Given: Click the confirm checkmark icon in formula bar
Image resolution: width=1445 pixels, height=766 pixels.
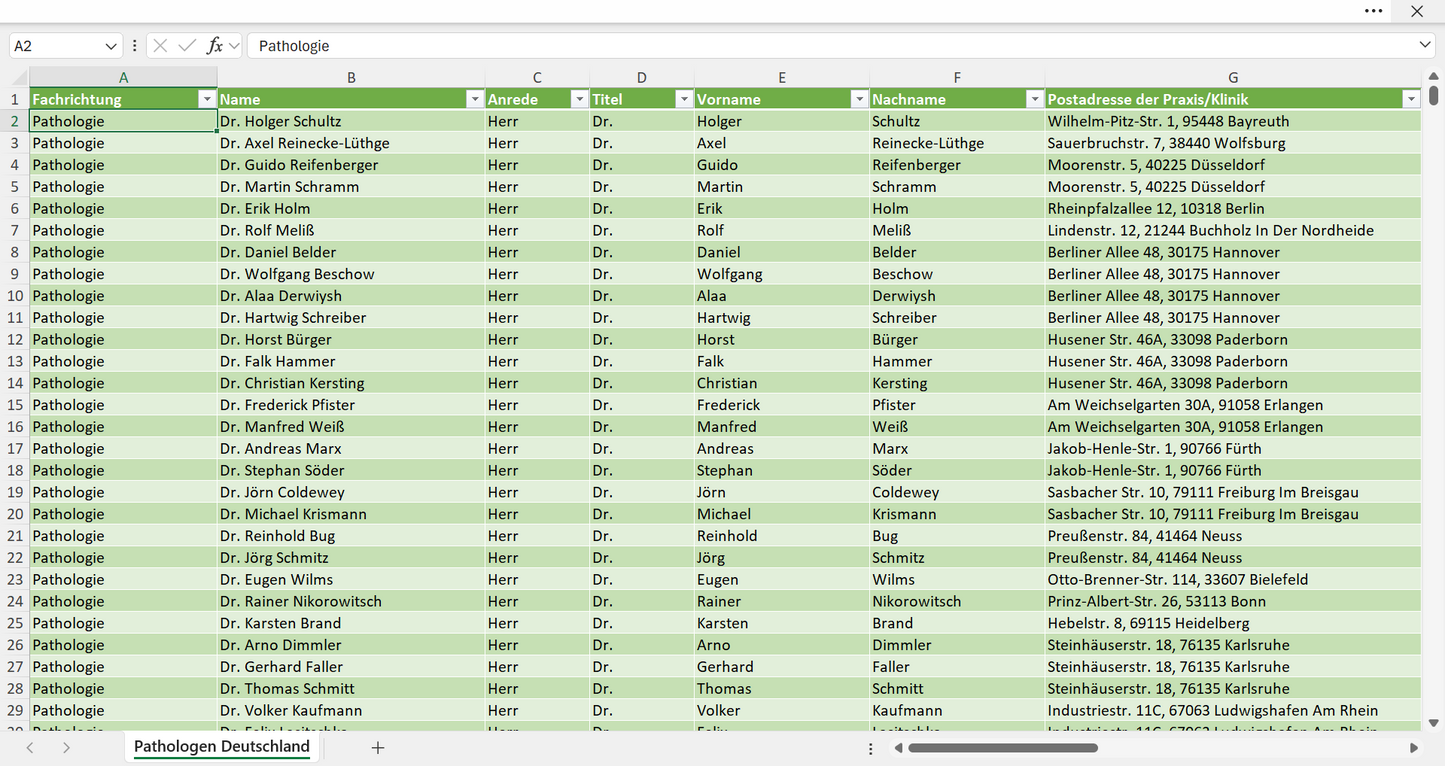Looking at the screenshot, I should 187,46.
